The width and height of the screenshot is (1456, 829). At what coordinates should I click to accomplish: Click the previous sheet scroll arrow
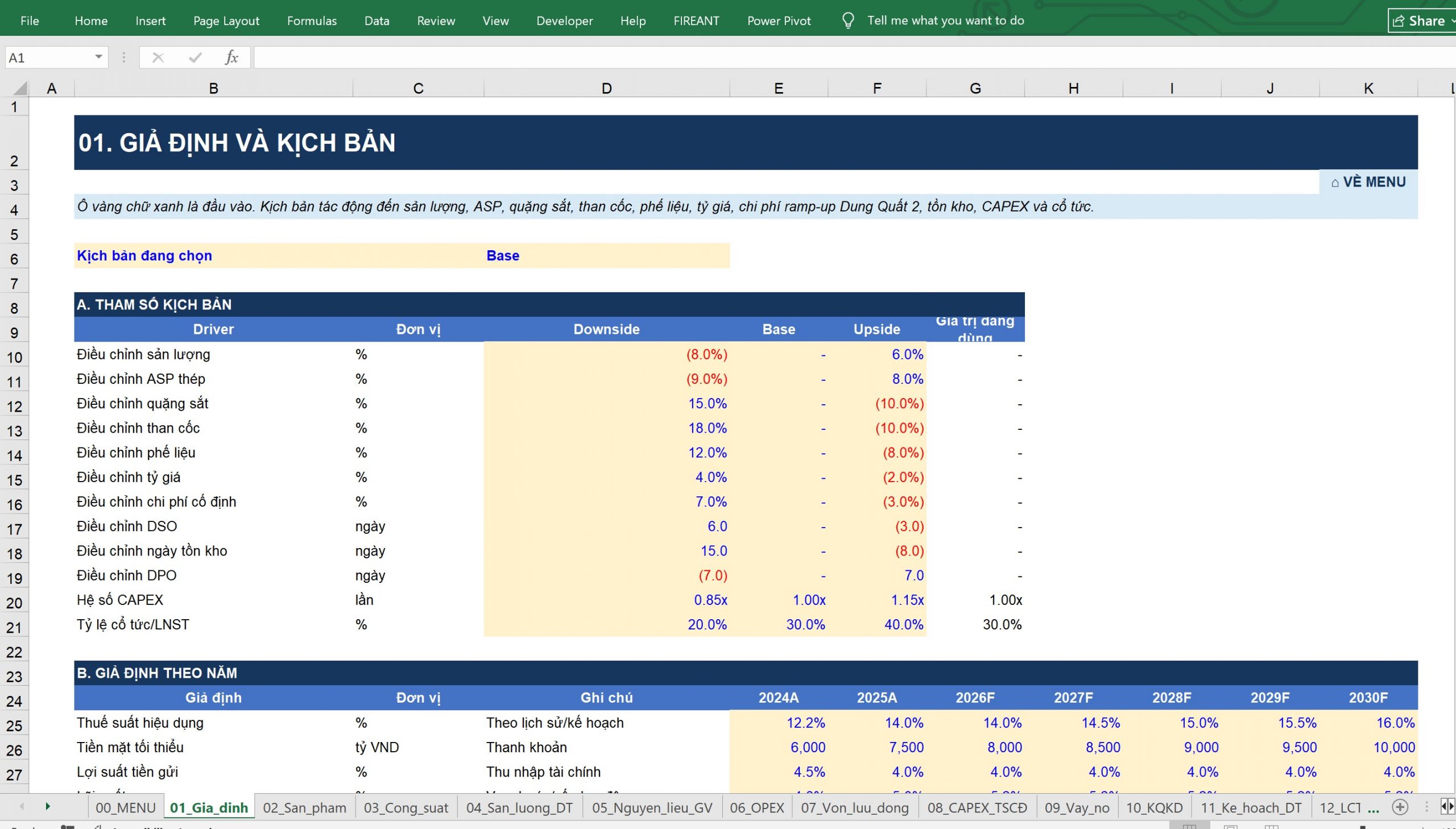click(x=22, y=806)
